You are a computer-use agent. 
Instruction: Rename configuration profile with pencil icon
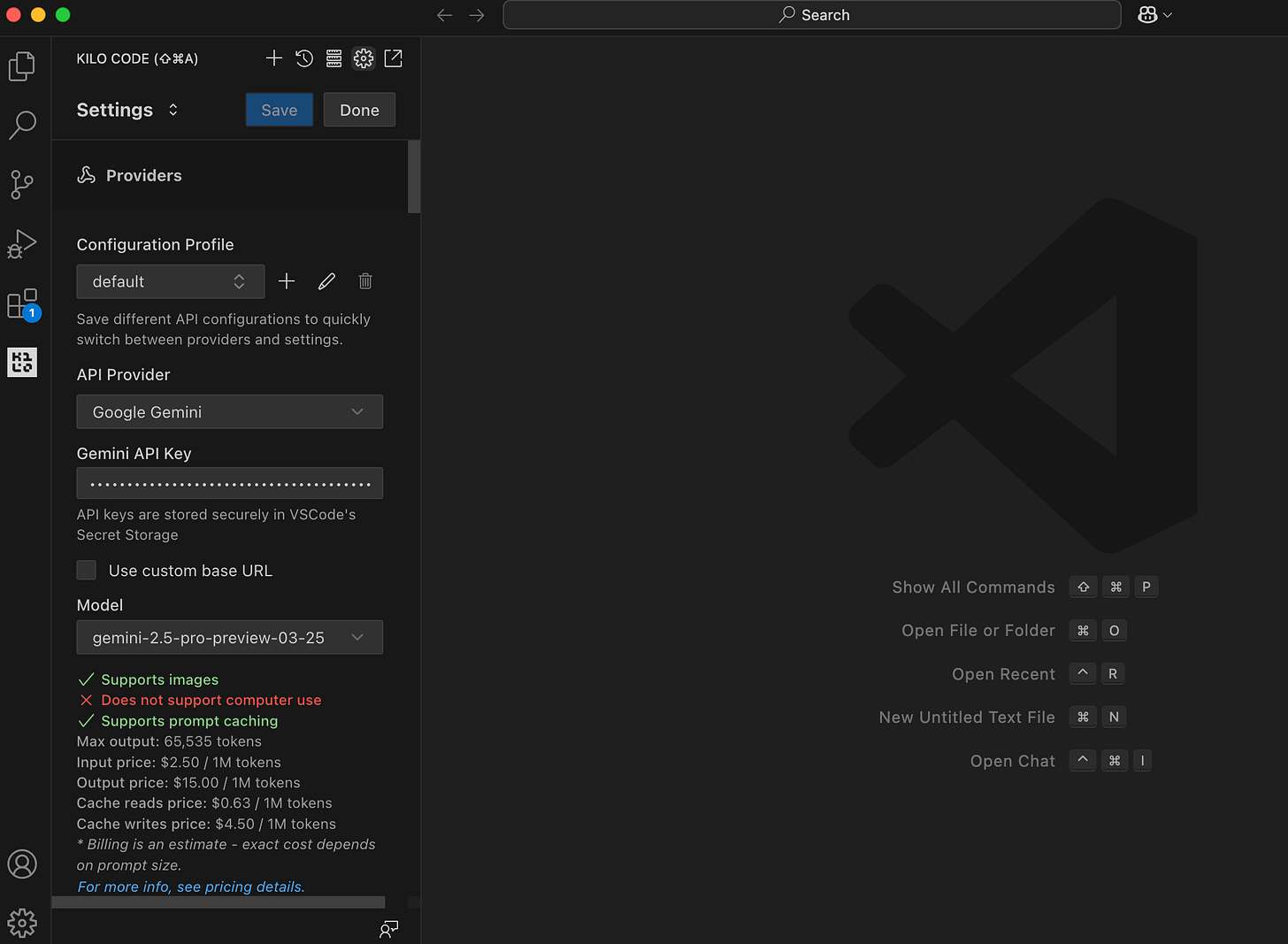pyautogui.click(x=326, y=281)
